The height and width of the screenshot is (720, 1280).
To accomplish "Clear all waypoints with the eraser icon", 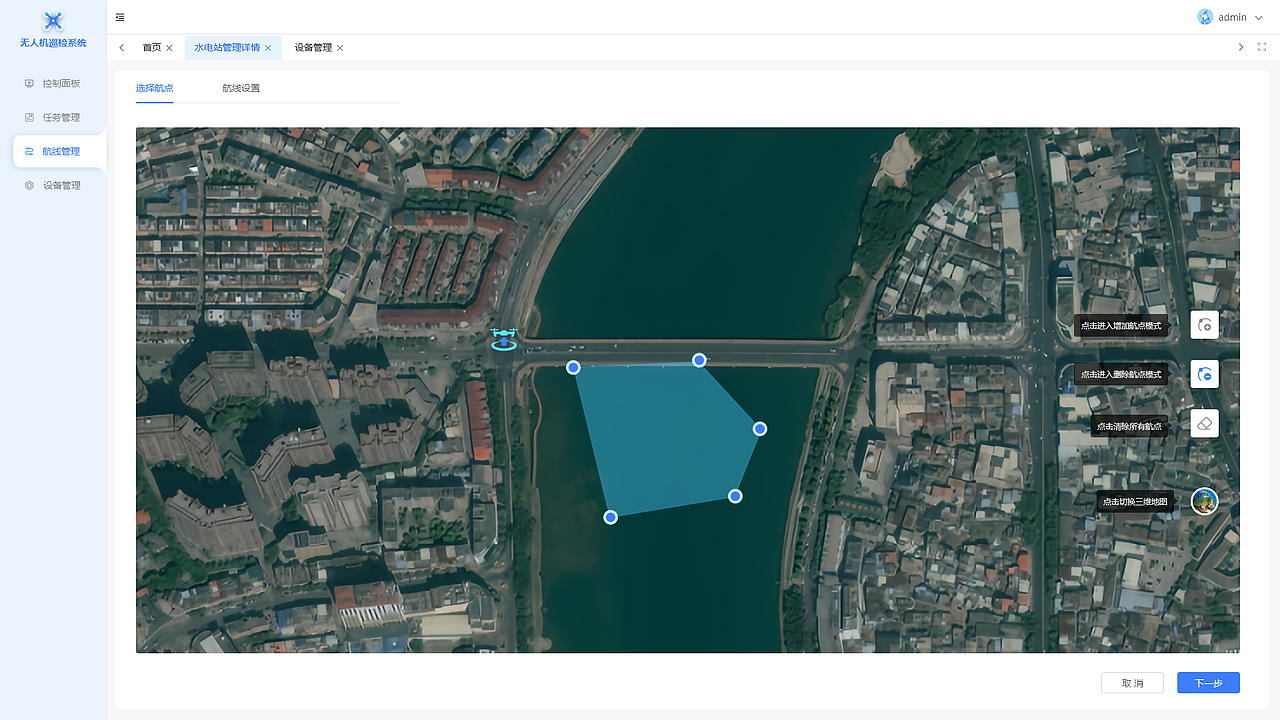I will point(1205,423).
